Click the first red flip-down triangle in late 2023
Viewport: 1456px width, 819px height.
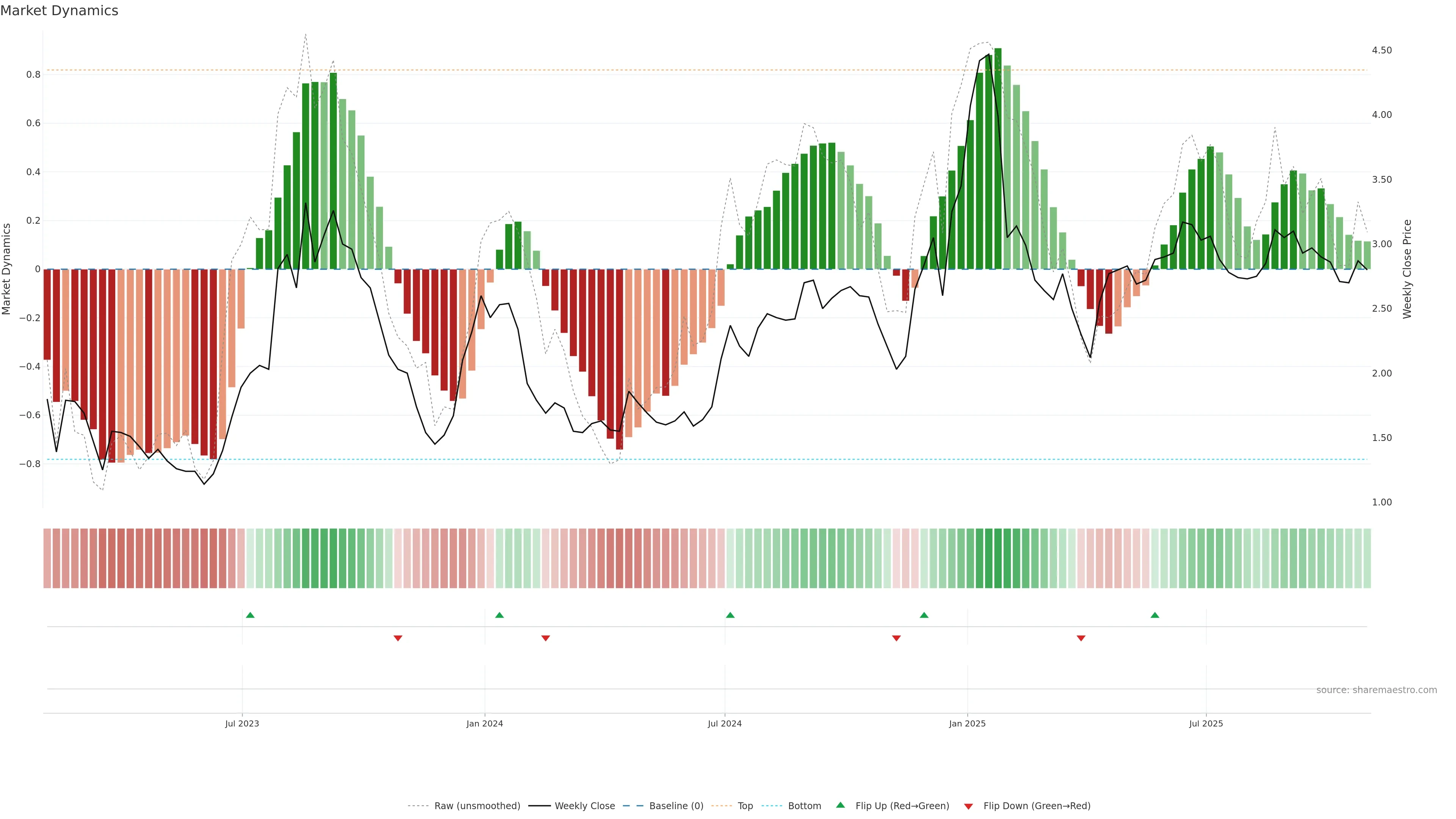click(x=398, y=638)
